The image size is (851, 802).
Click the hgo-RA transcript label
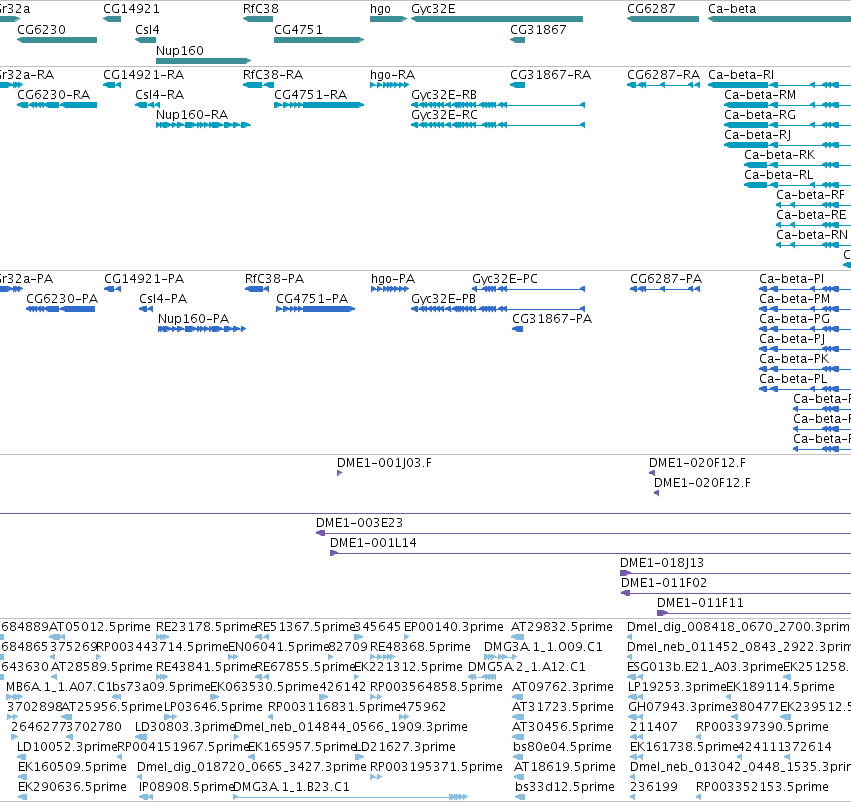tap(392, 74)
